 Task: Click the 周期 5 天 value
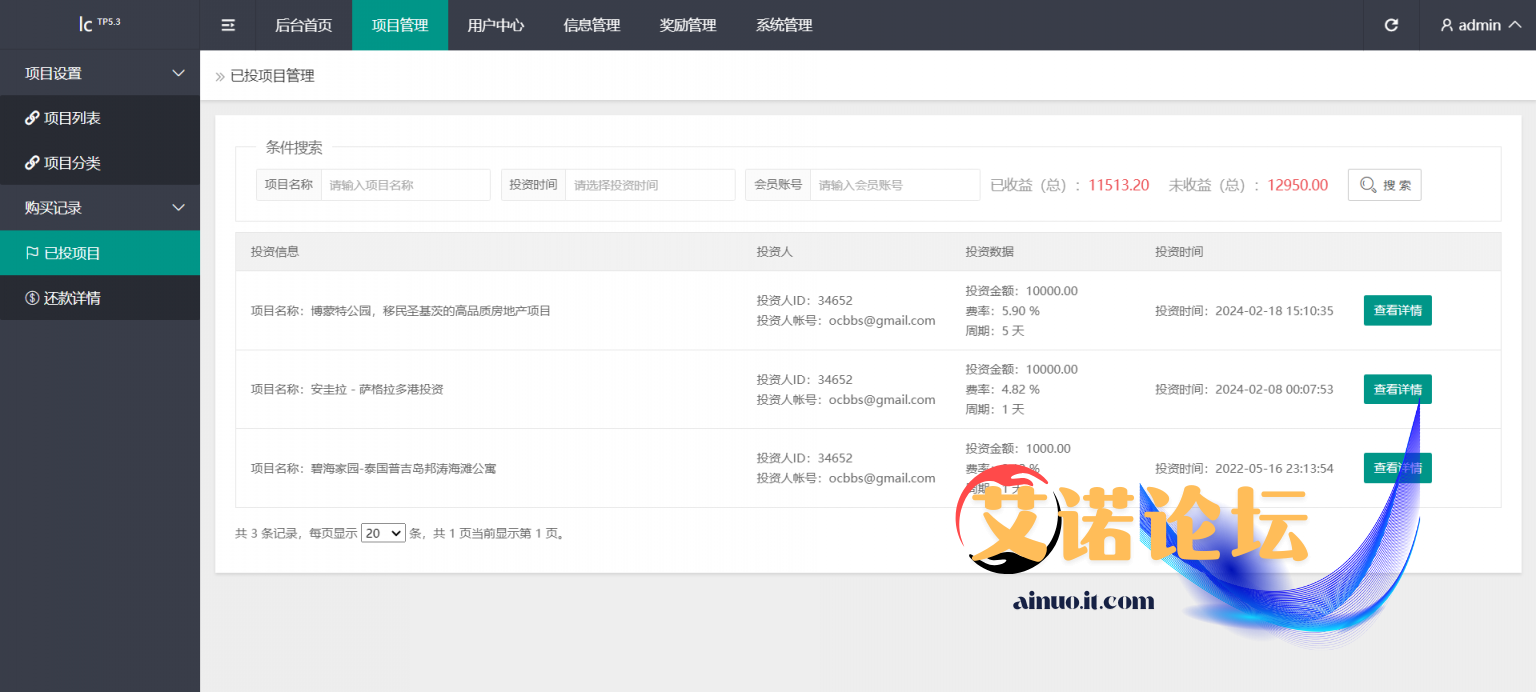click(x=1013, y=330)
